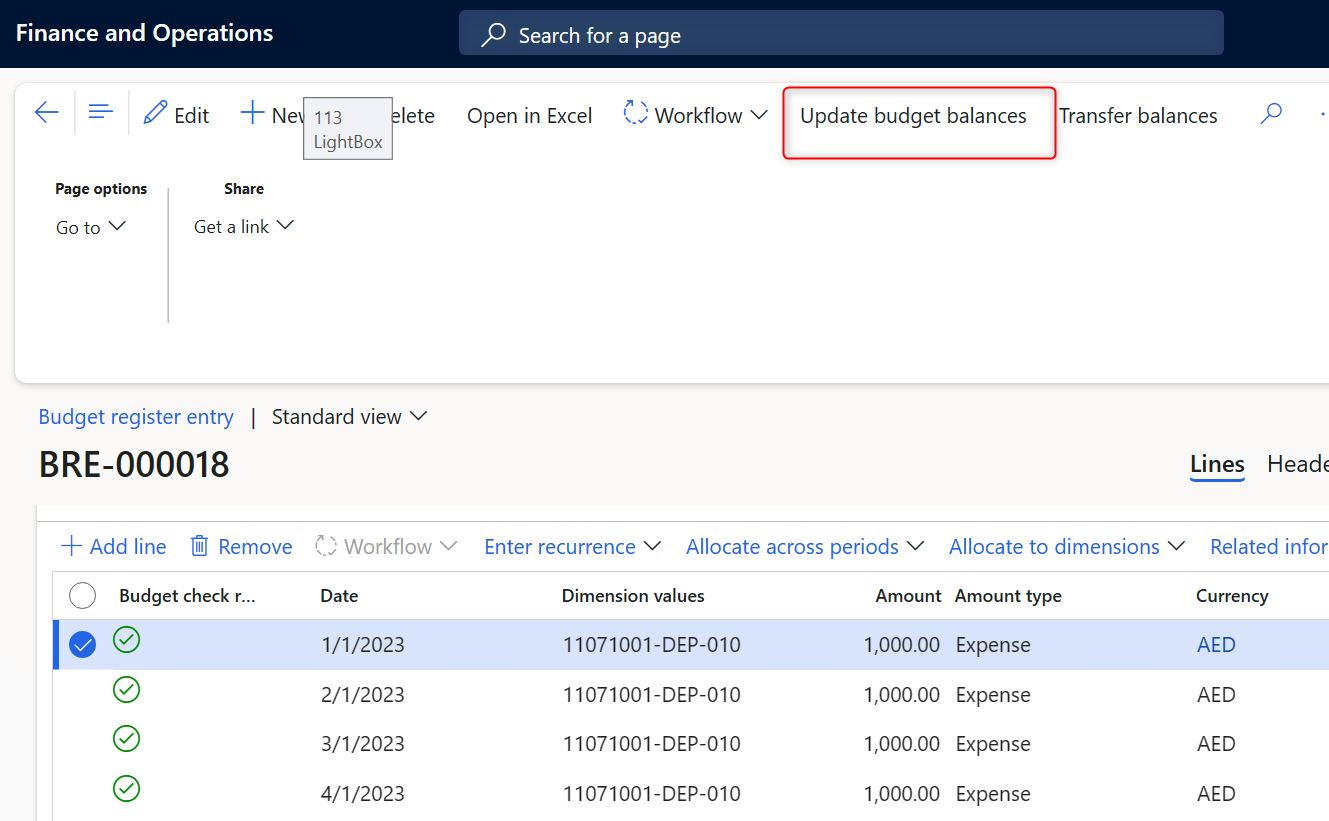Click Transfer balances button
The image size is (1329, 821).
tap(1138, 116)
